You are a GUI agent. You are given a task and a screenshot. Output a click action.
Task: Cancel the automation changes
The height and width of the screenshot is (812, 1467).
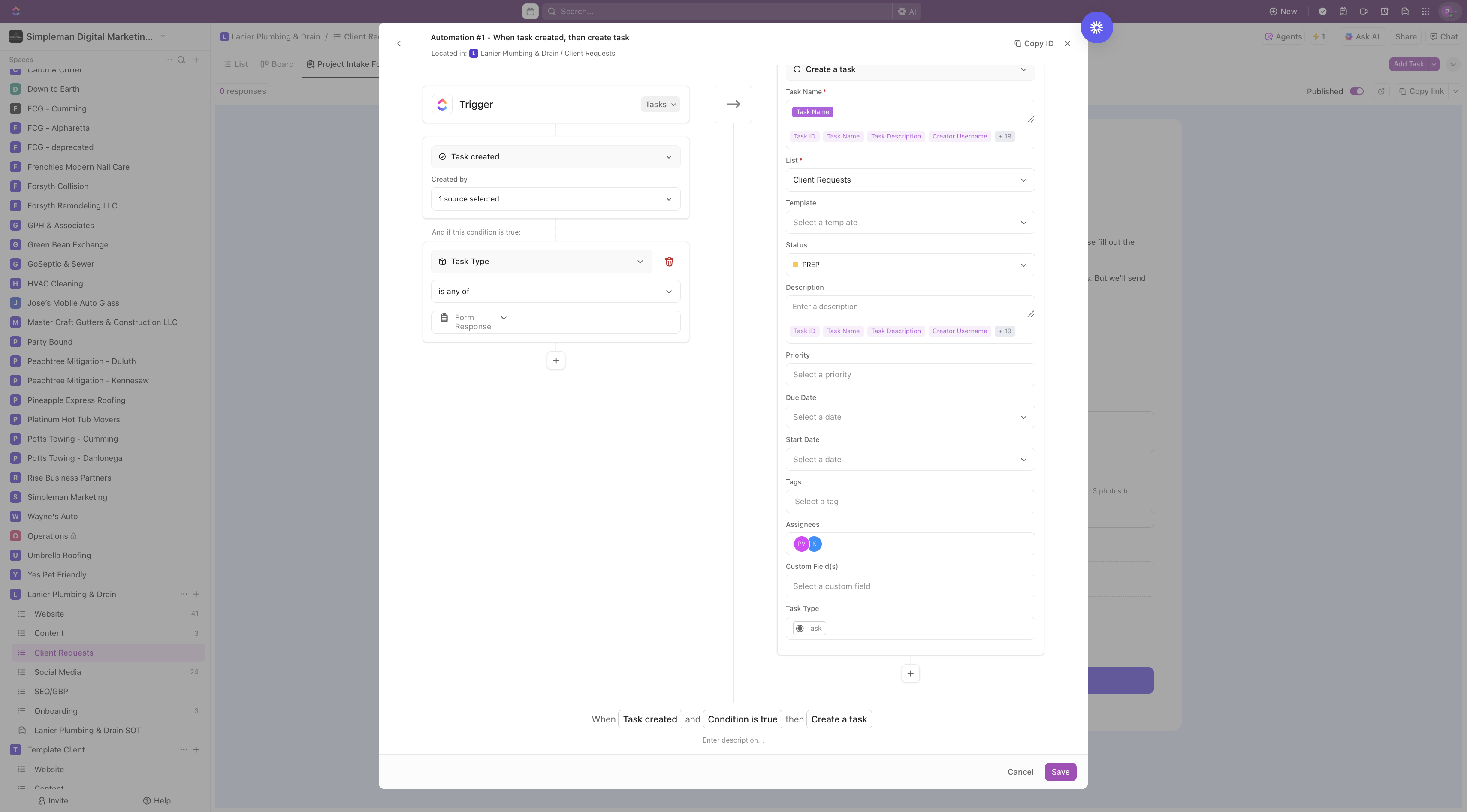point(1020,772)
